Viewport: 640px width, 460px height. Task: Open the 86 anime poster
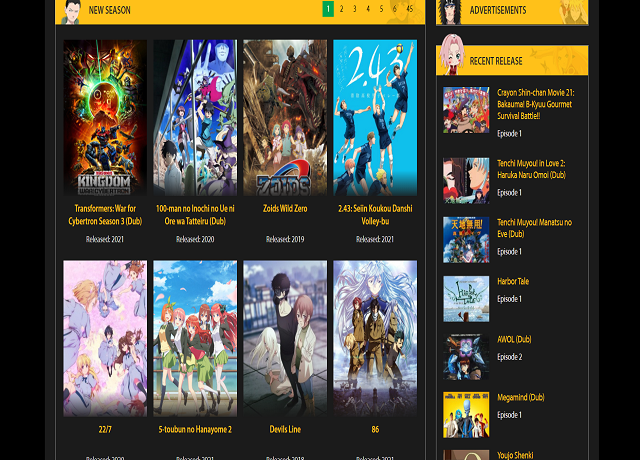click(x=374, y=338)
